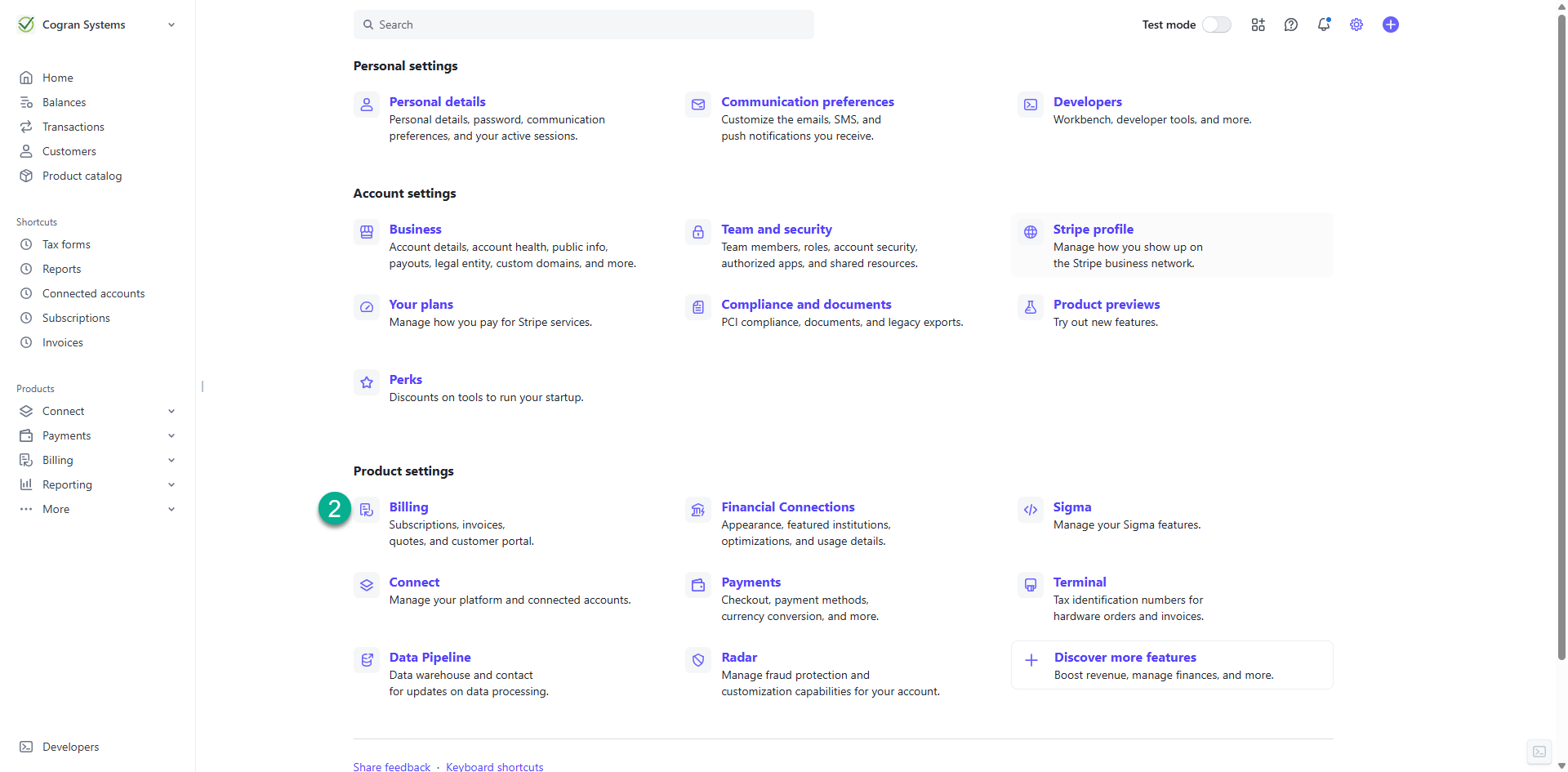Screen dimensions: 1568x772
Task: Click the Sigma code icon
Action: pos(1031,510)
